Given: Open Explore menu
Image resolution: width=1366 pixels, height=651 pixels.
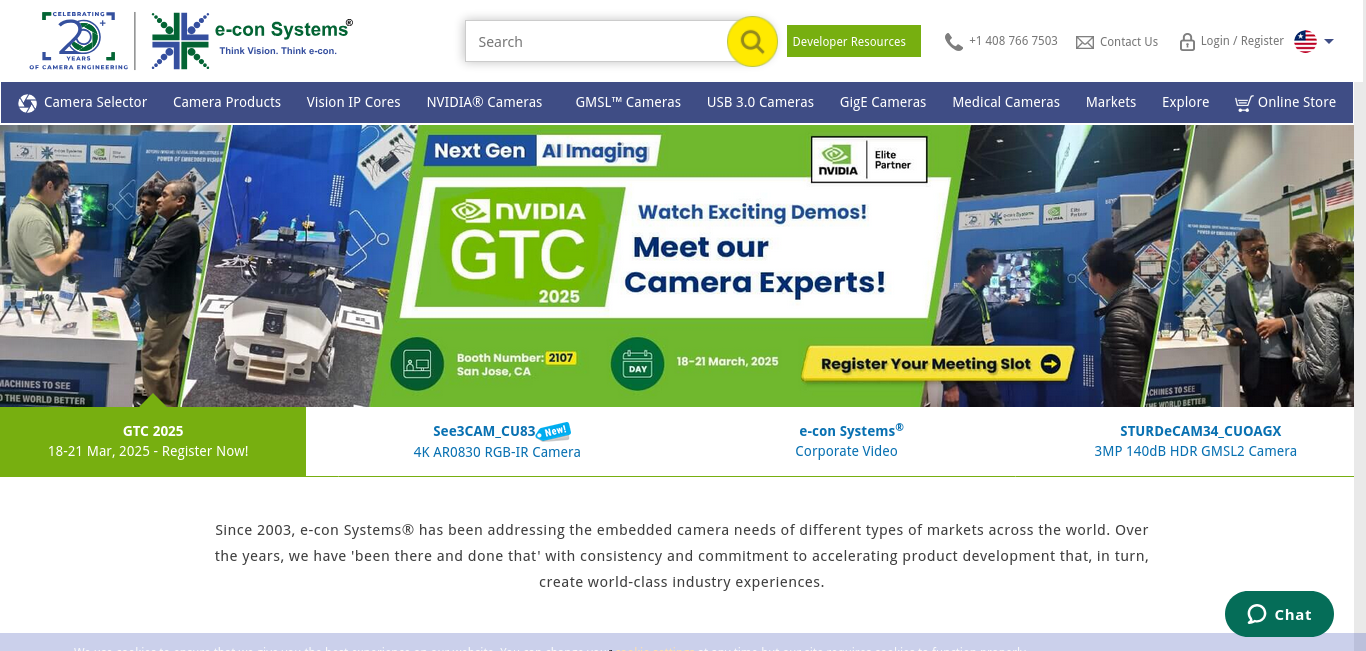Looking at the screenshot, I should (1186, 102).
